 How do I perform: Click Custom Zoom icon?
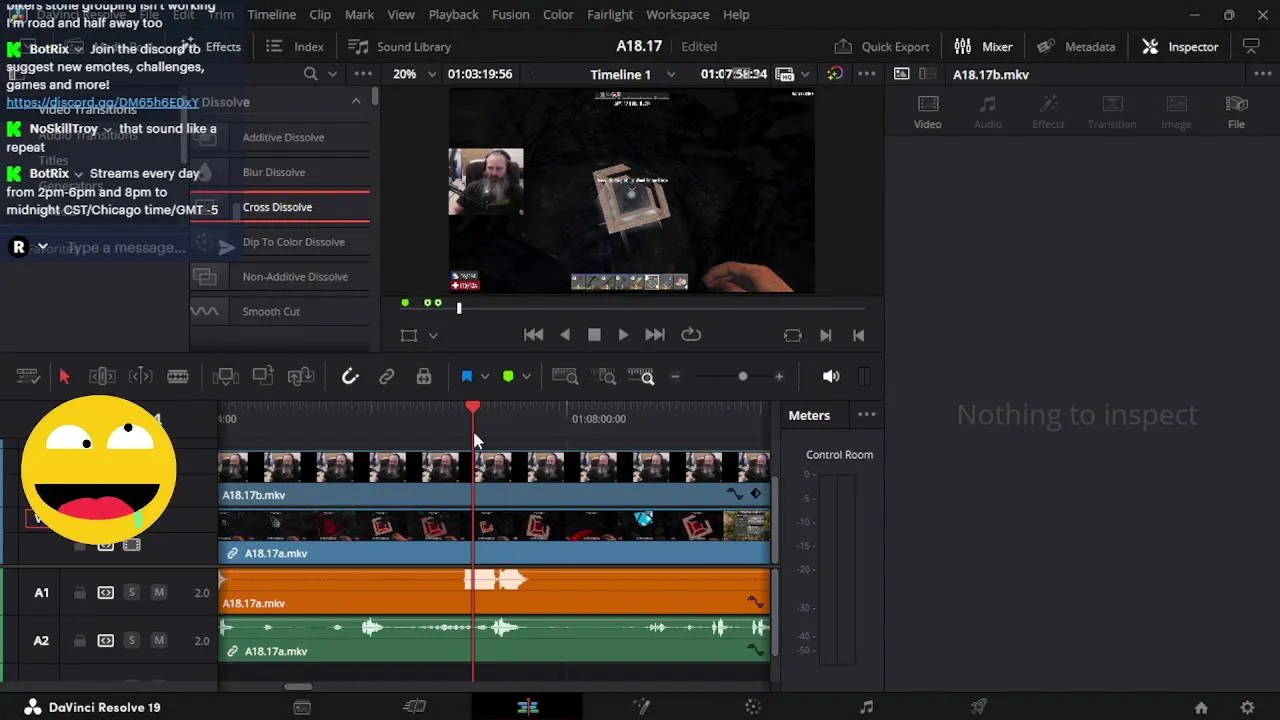point(641,376)
